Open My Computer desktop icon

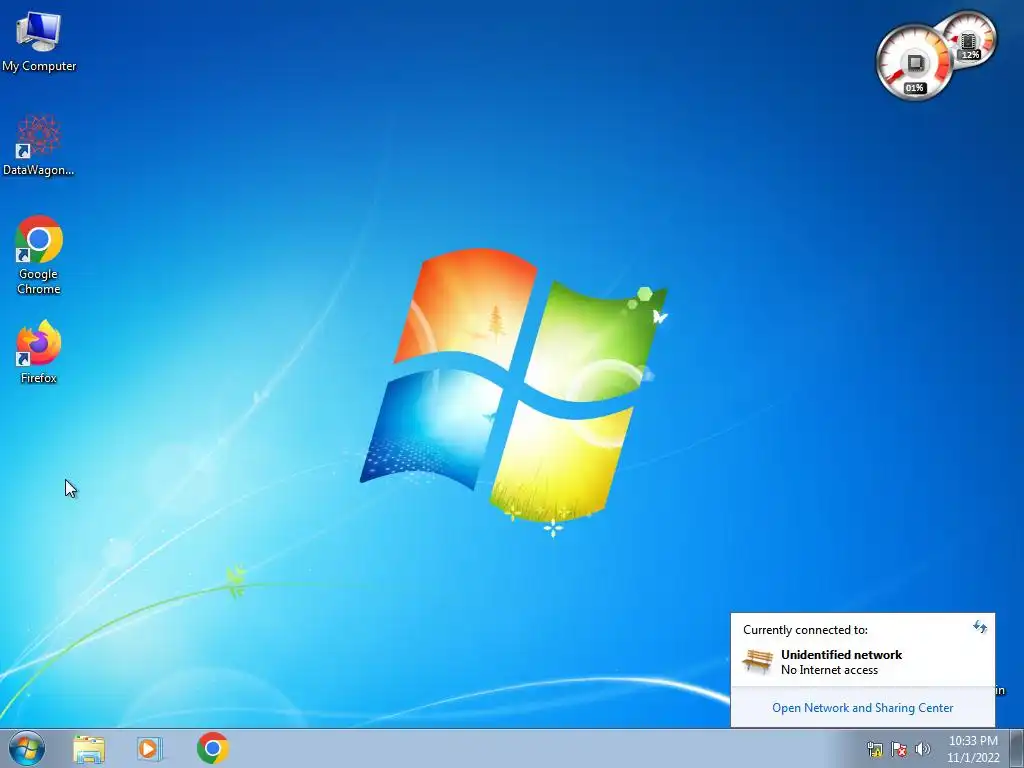39,40
